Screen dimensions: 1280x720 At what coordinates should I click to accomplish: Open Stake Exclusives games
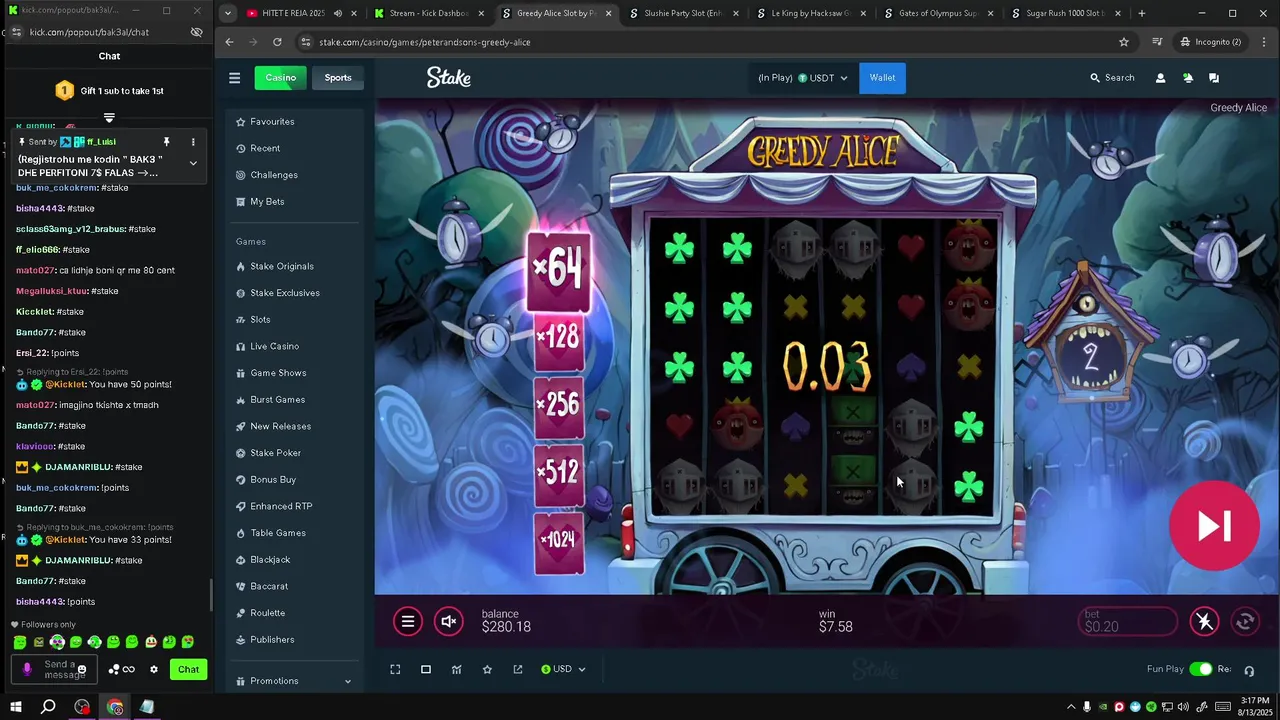pyautogui.click(x=278, y=293)
